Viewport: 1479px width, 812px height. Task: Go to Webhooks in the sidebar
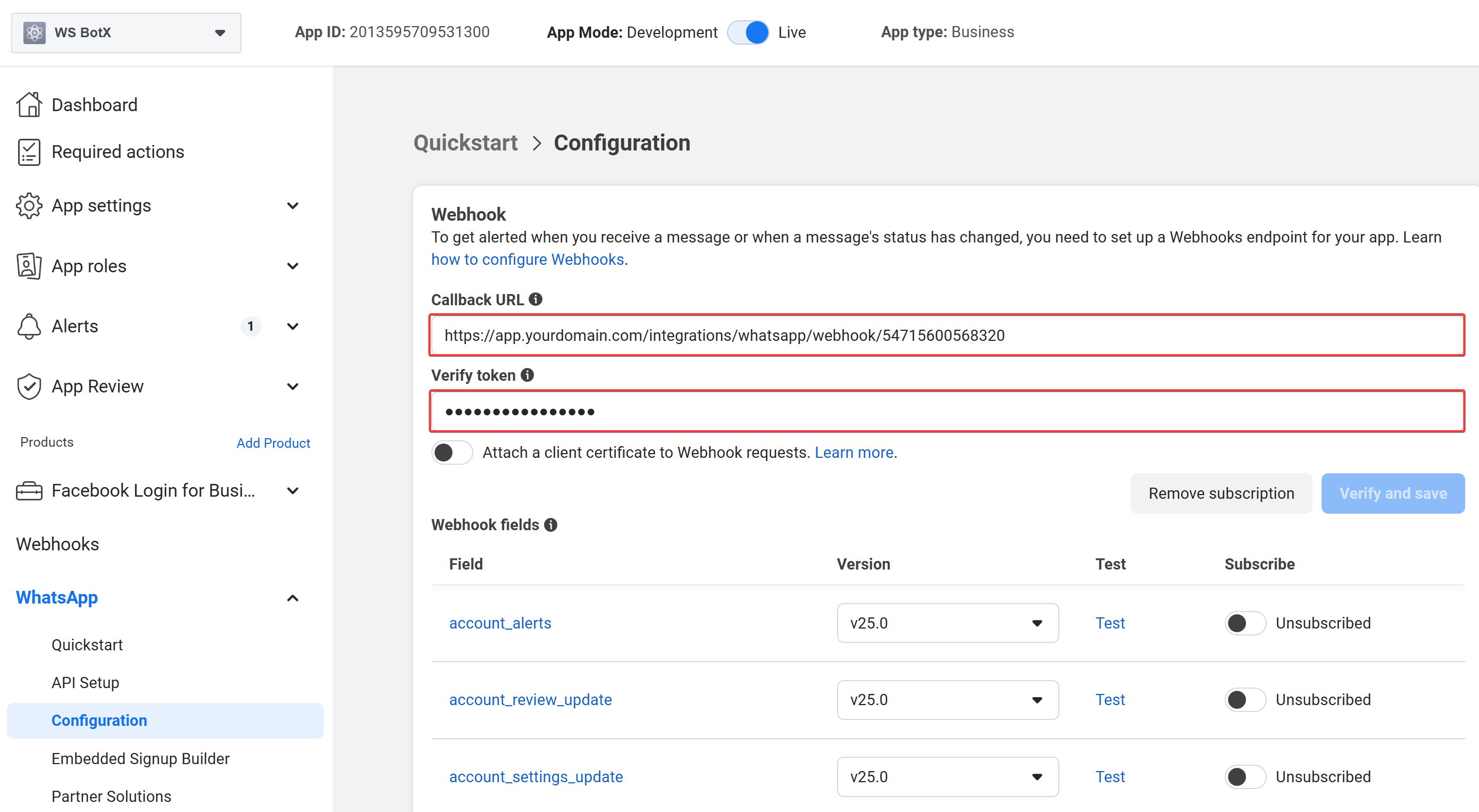57,544
